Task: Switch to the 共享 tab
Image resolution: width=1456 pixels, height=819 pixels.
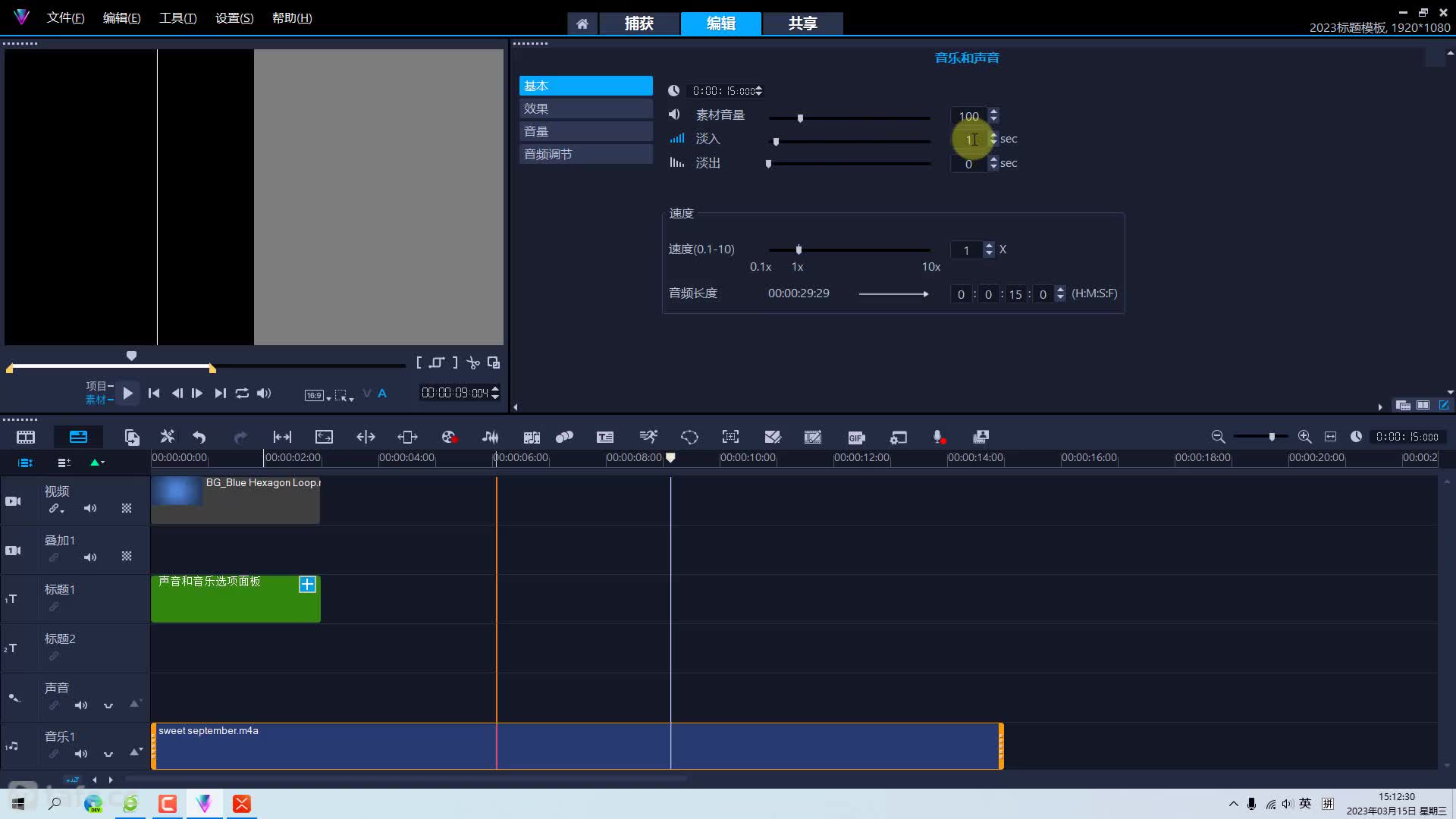Action: (x=803, y=24)
